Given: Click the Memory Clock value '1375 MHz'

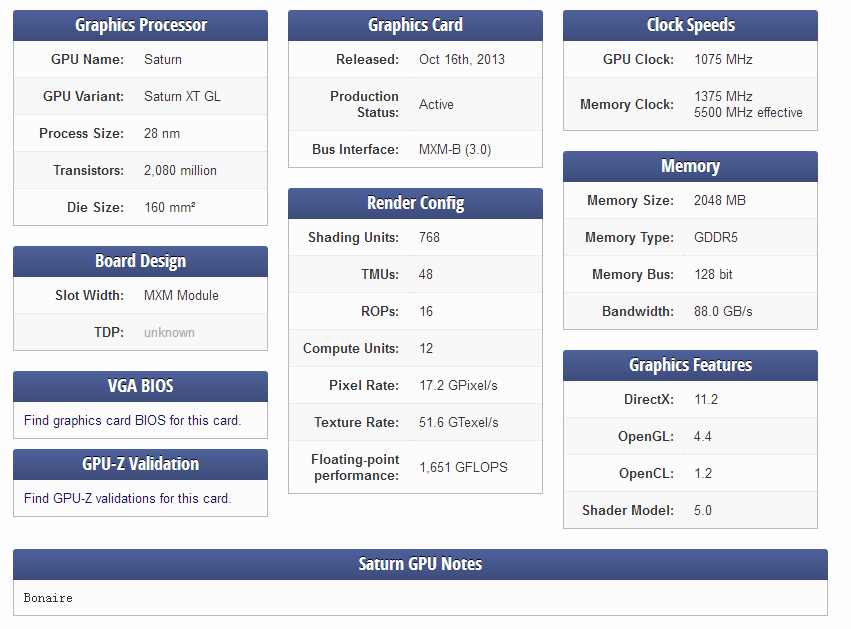Looking at the screenshot, I should tap(723, 96).
